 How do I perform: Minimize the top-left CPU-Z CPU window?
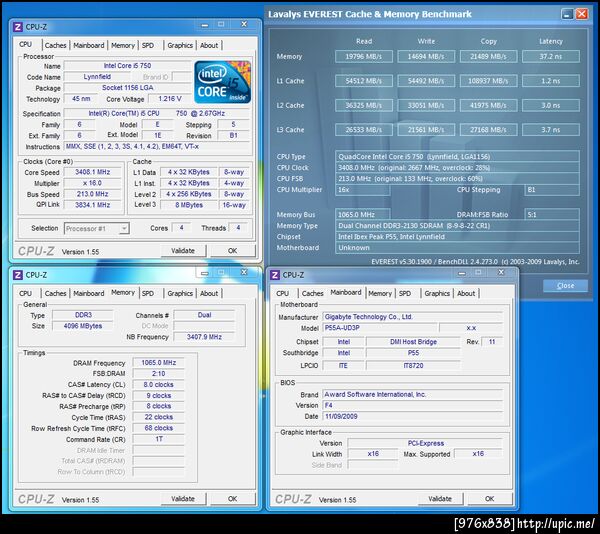(205, 24)
